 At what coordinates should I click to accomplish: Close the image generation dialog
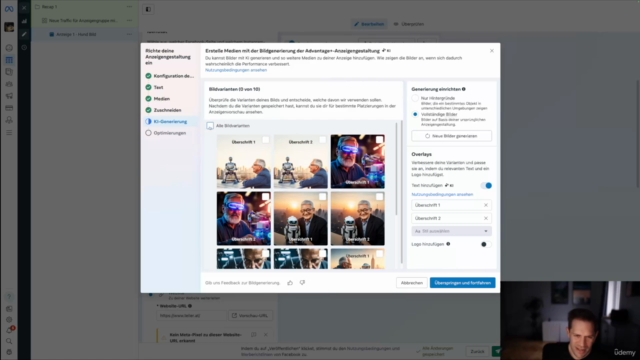coord(492,51)
